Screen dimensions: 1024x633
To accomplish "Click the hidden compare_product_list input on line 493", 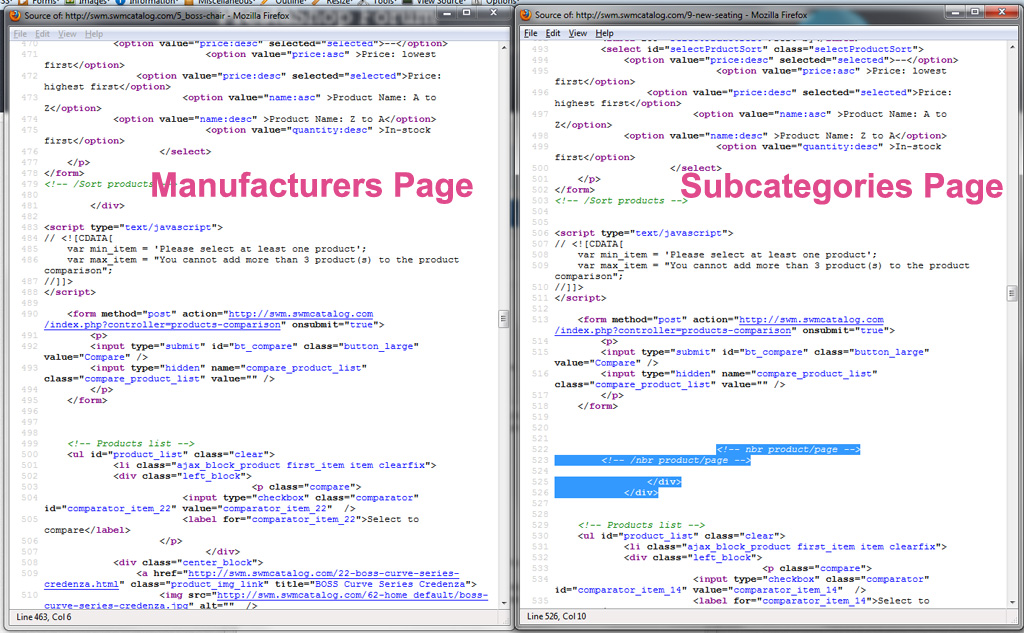I will (x=205, y=373).
